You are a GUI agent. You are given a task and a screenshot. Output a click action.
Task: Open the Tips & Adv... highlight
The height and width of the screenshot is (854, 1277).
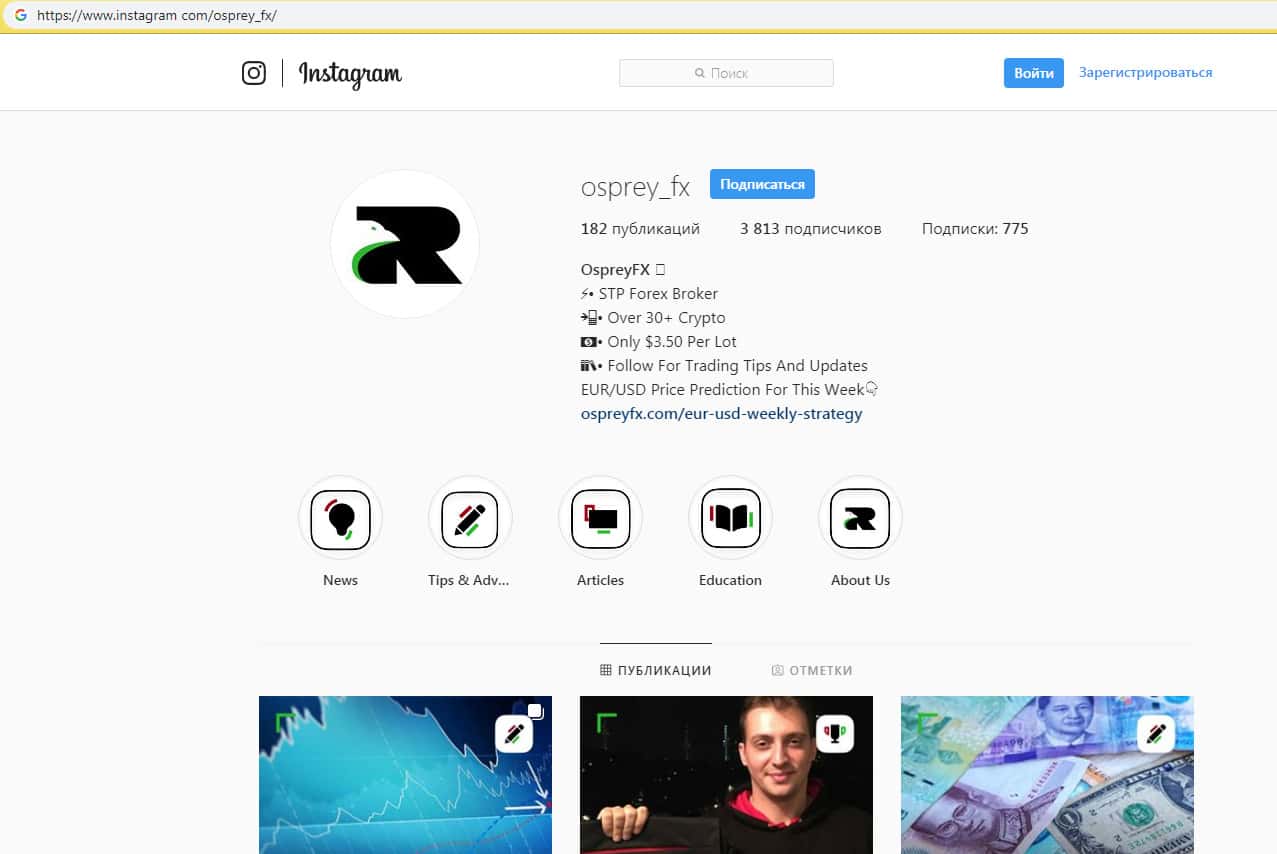click(x=470, y=519)
